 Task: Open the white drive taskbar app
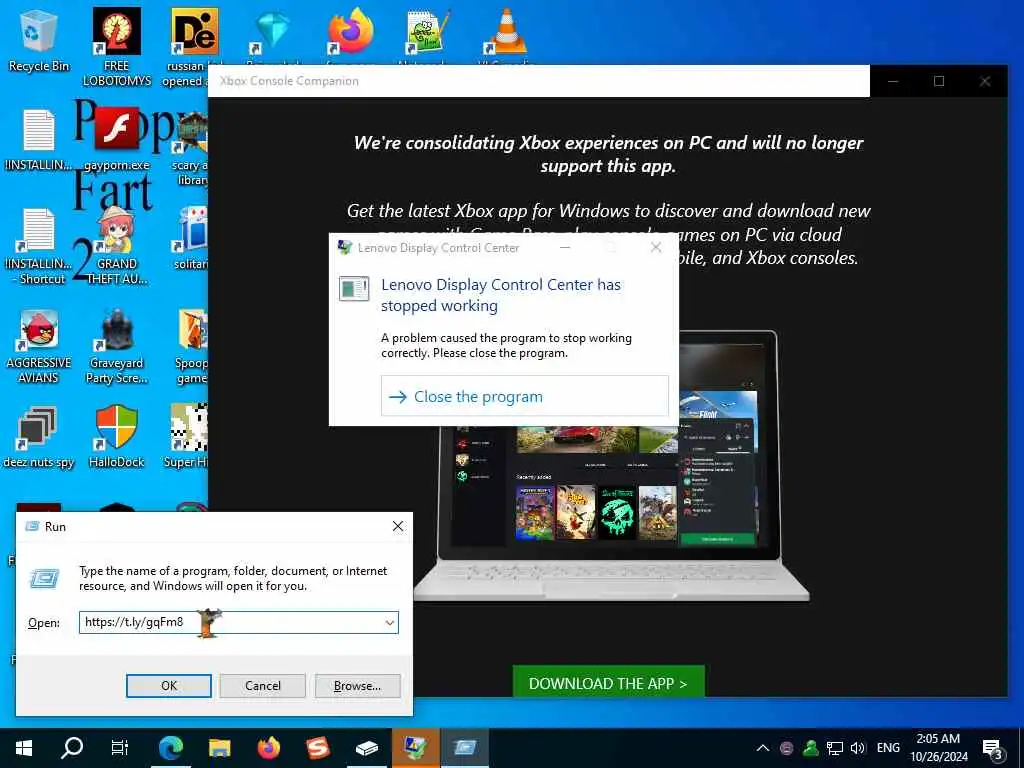coord(366,748)
